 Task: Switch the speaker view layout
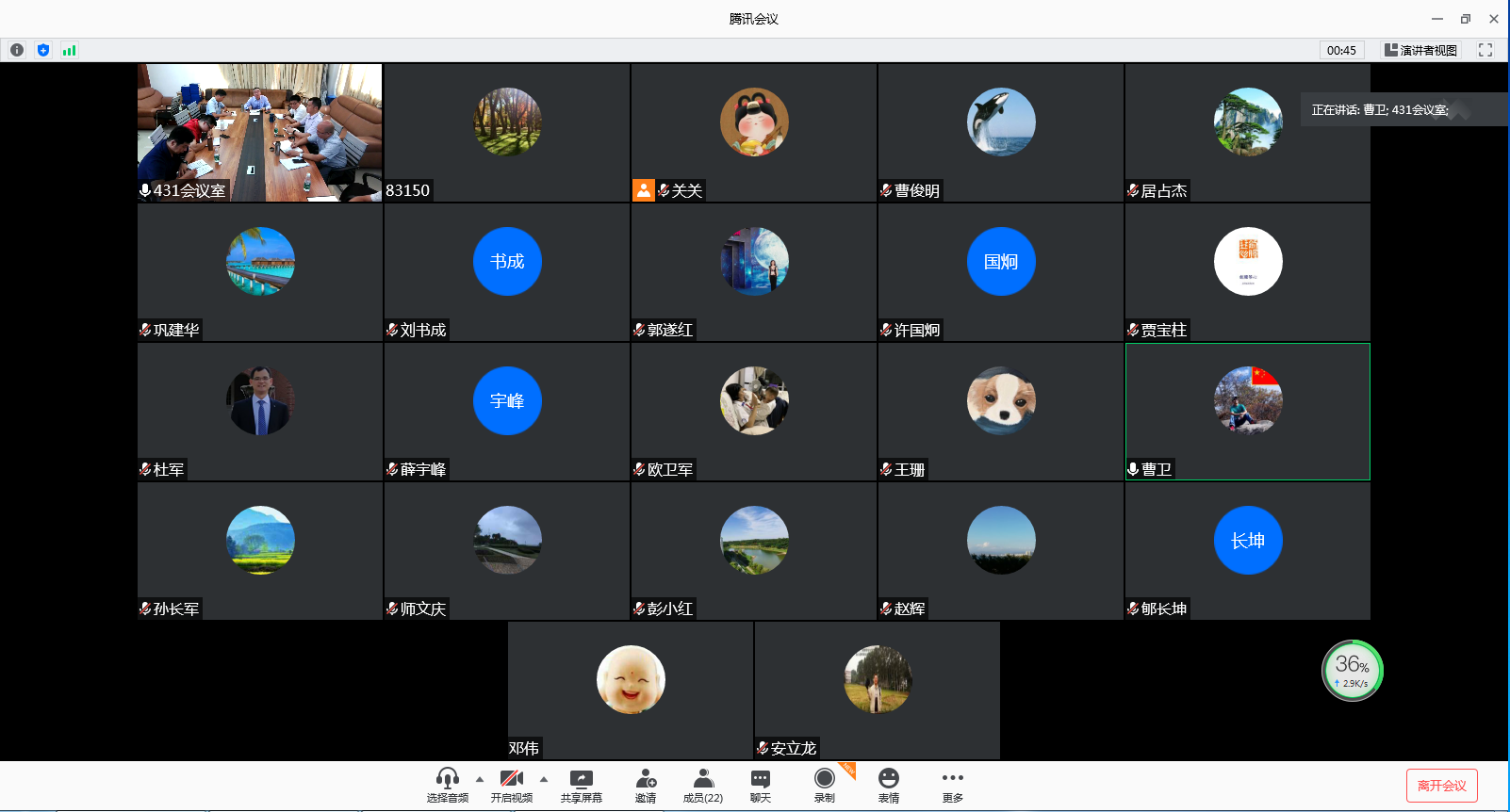tap(1420, 50)
